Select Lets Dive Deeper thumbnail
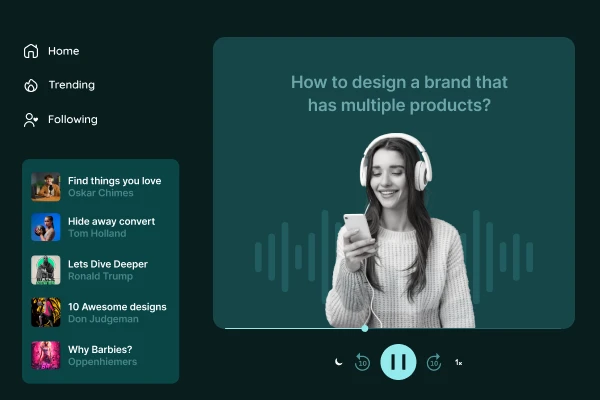Image resolution: width=600 pixels, height=400 pixels. coord(46,270)
